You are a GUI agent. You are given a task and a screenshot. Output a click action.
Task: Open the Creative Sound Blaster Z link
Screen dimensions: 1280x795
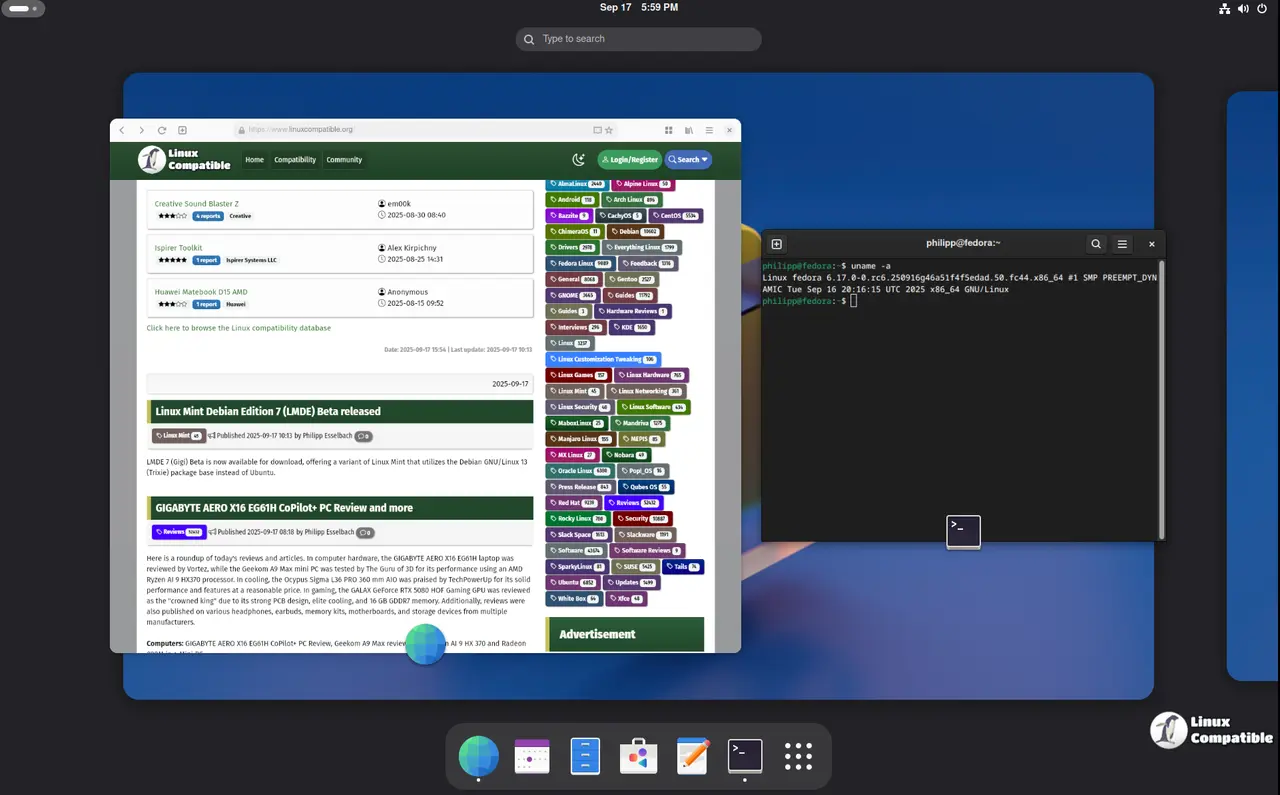[x=196, y=203]
